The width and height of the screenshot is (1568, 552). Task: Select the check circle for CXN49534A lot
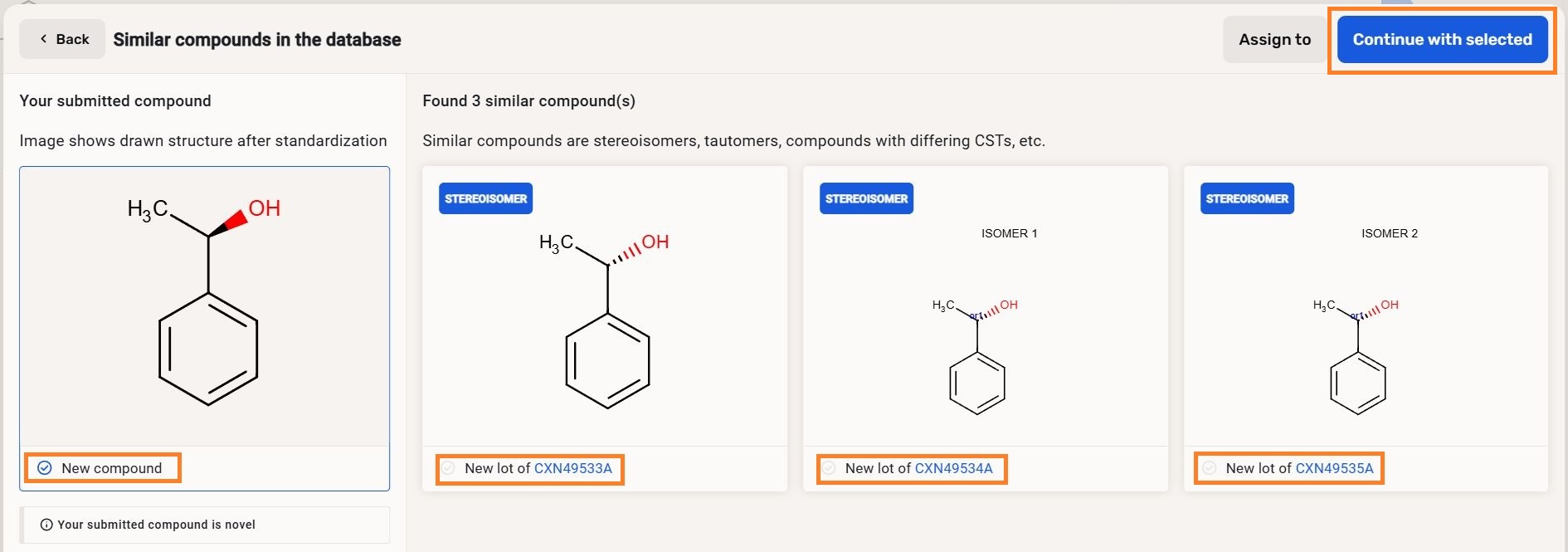(x=829, y=468)
